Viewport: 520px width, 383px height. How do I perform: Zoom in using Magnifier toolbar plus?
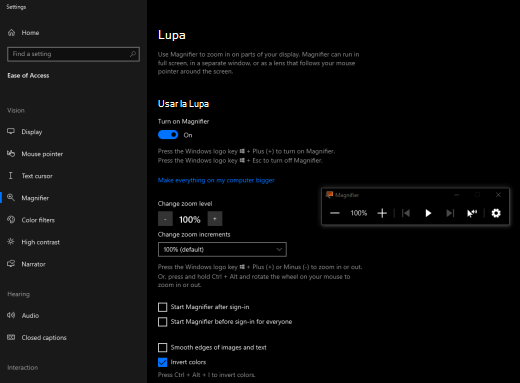click(x=382, y=213)
